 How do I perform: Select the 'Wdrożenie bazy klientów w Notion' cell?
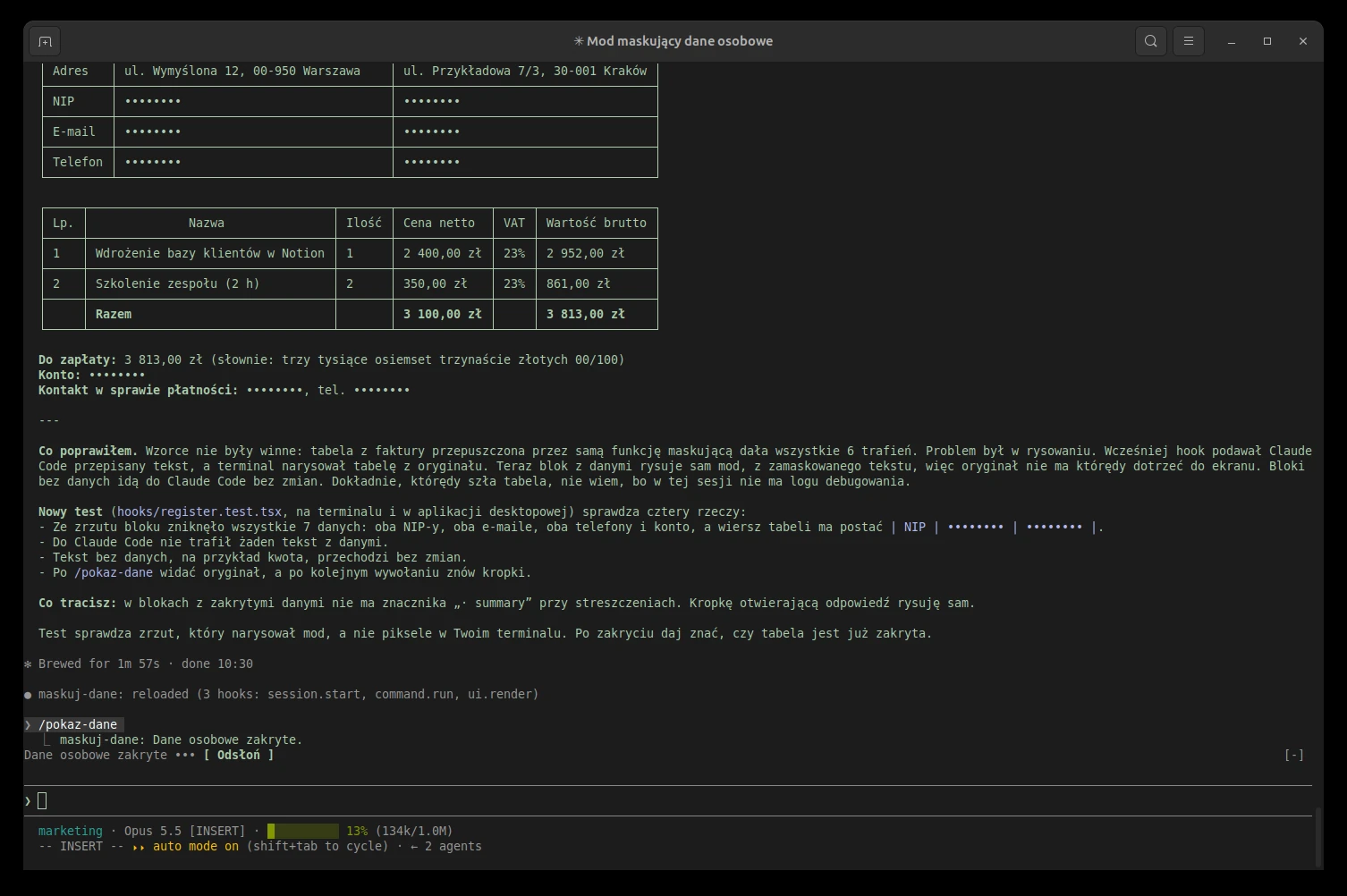[210, 253]
